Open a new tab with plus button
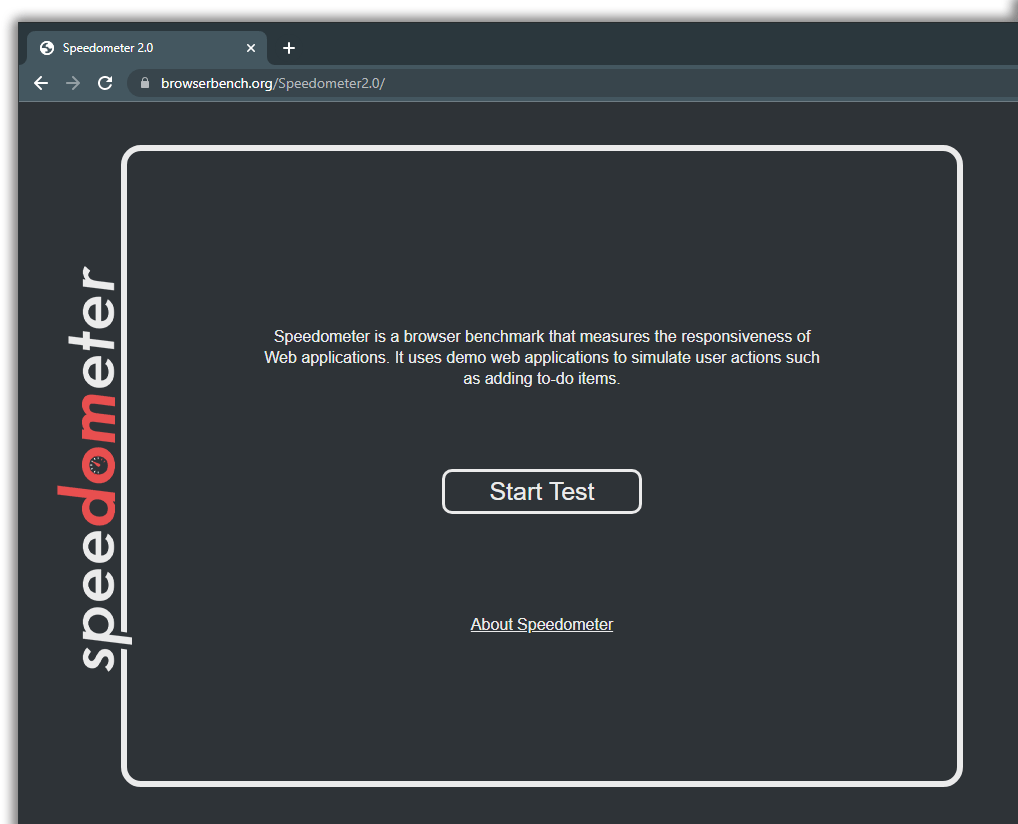The image size is (1018, 824). click(x=289, y=48)
